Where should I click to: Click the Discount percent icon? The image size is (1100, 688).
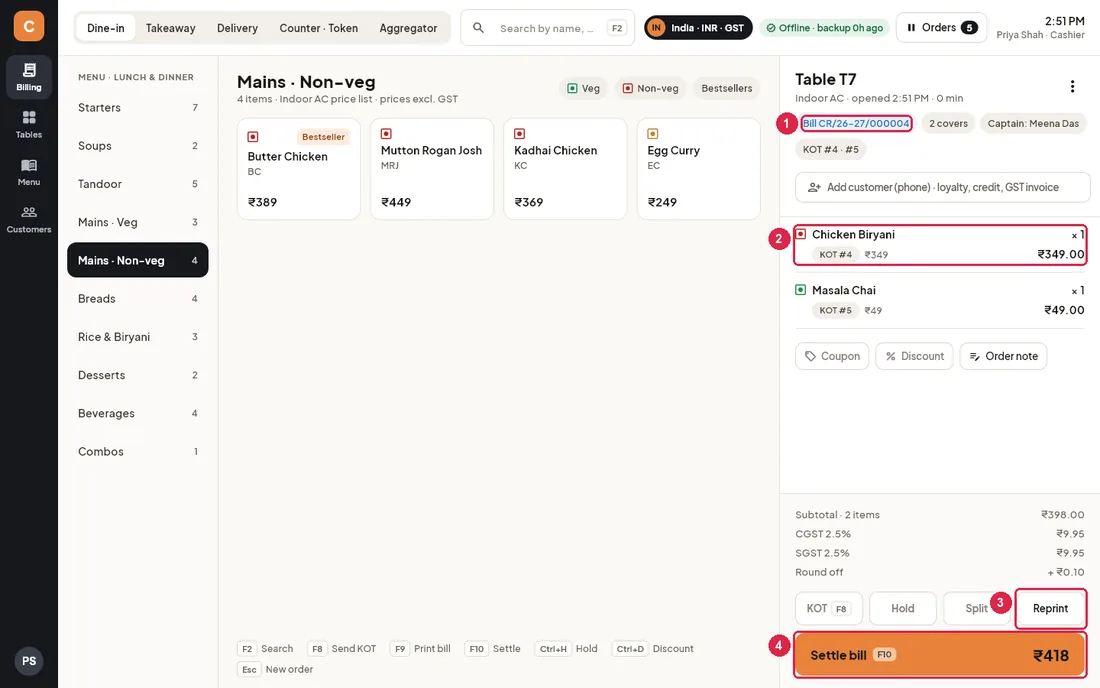[x=891, y=356]
